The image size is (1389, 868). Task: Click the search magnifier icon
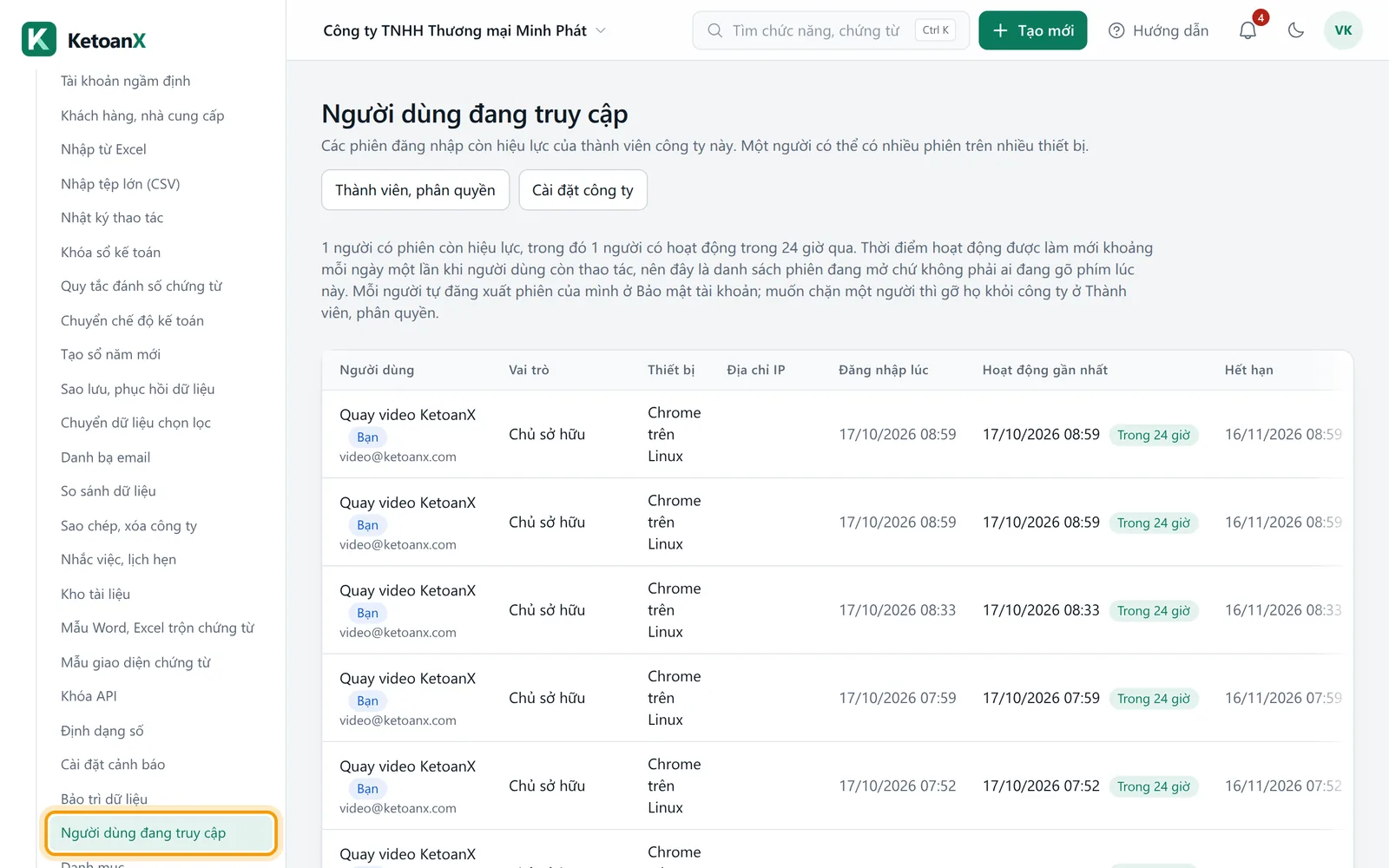point(714,30)
